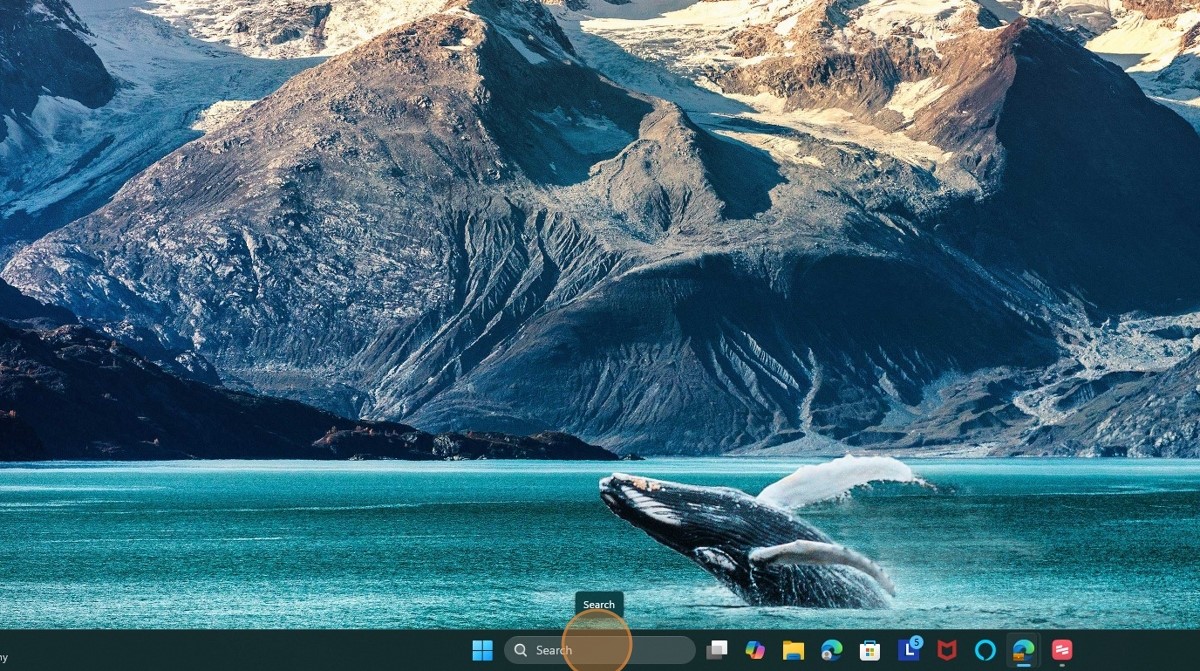Switch to active Edge briefcase profile window
Screen dimensions: 1200x671
[1023, 650]
